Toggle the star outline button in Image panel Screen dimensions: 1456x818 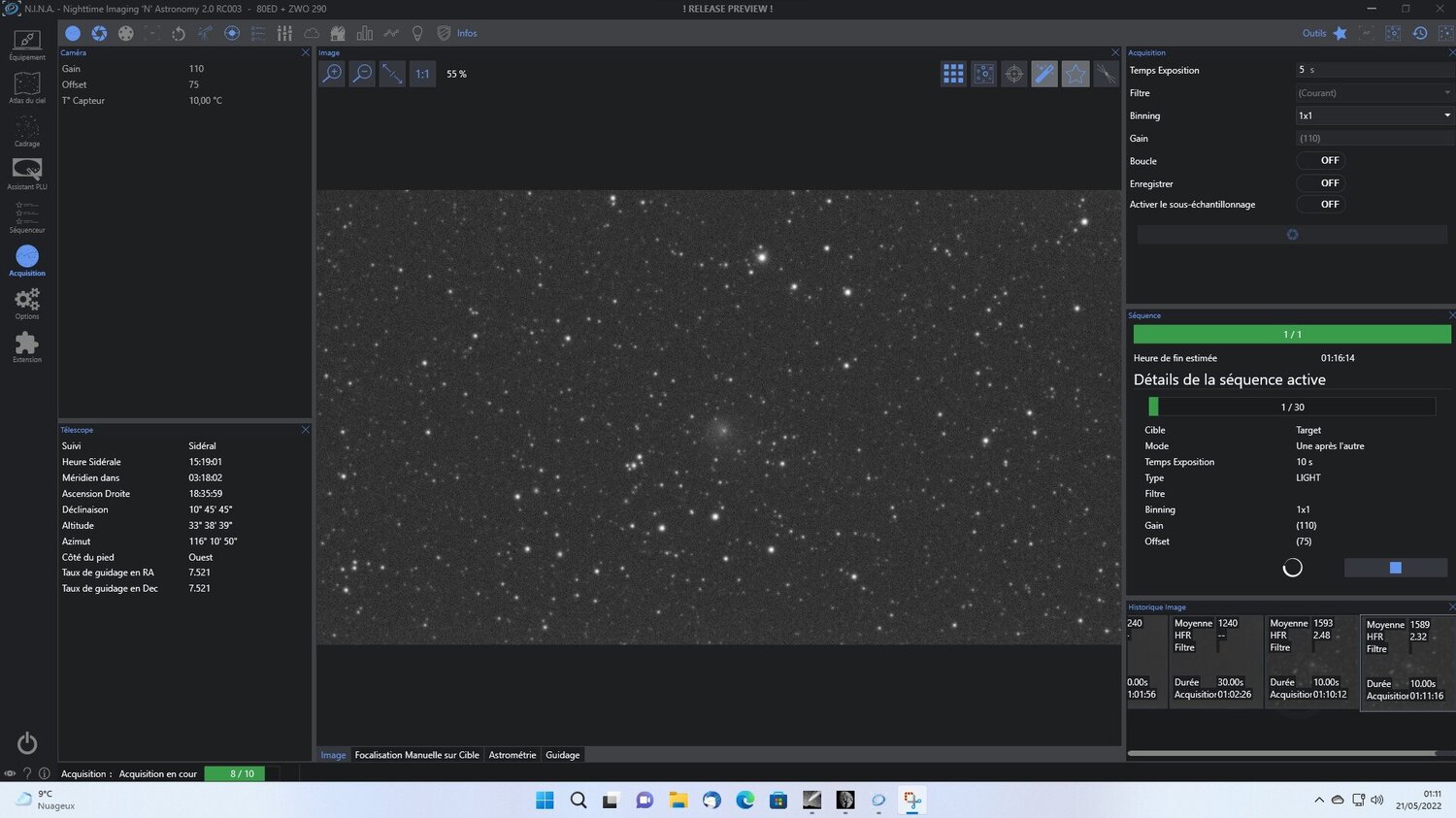[x=1075, y=74]
